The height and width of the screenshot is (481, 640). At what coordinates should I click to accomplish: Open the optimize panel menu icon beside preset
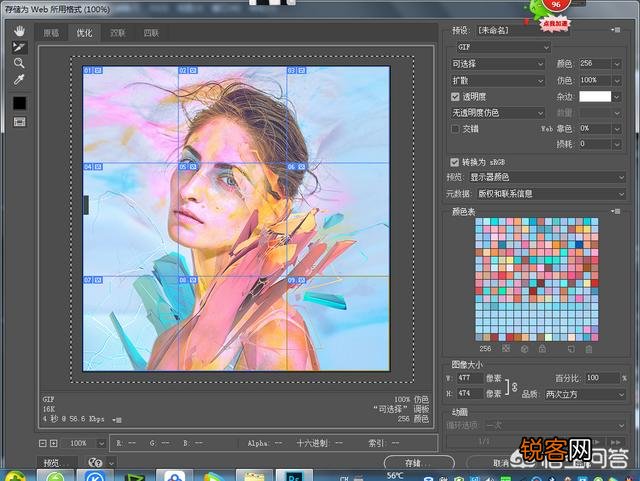coord(616,30)
